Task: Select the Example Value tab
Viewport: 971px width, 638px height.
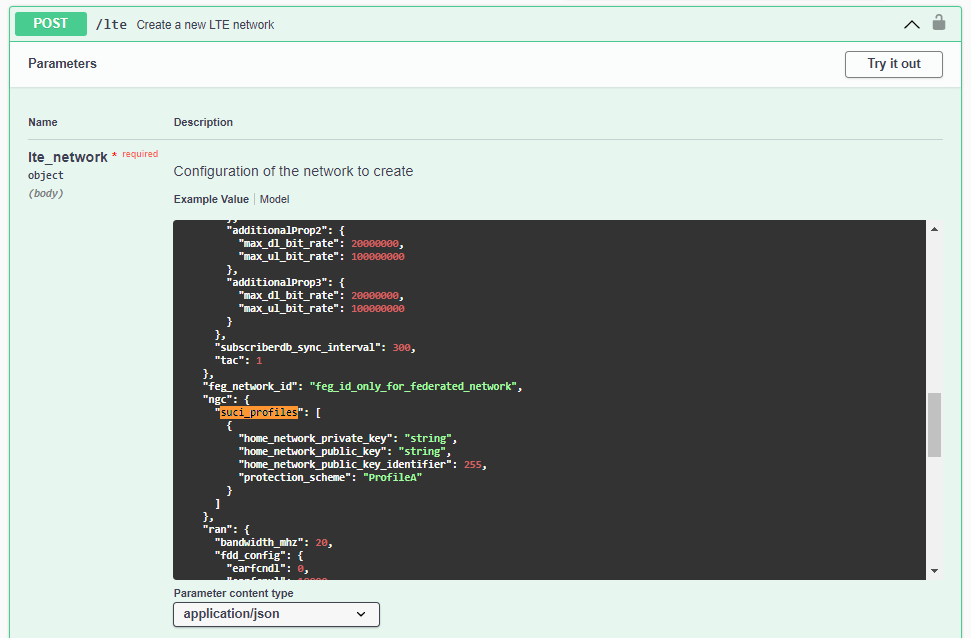Action: coord(211,199)
